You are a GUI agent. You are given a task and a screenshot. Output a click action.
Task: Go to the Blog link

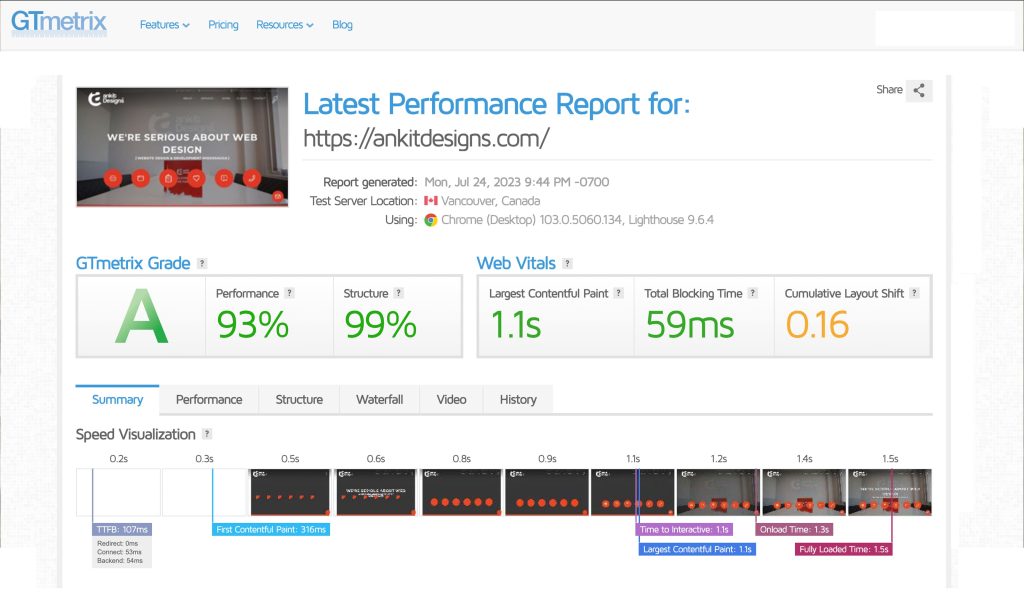click(x=342, y=25)
